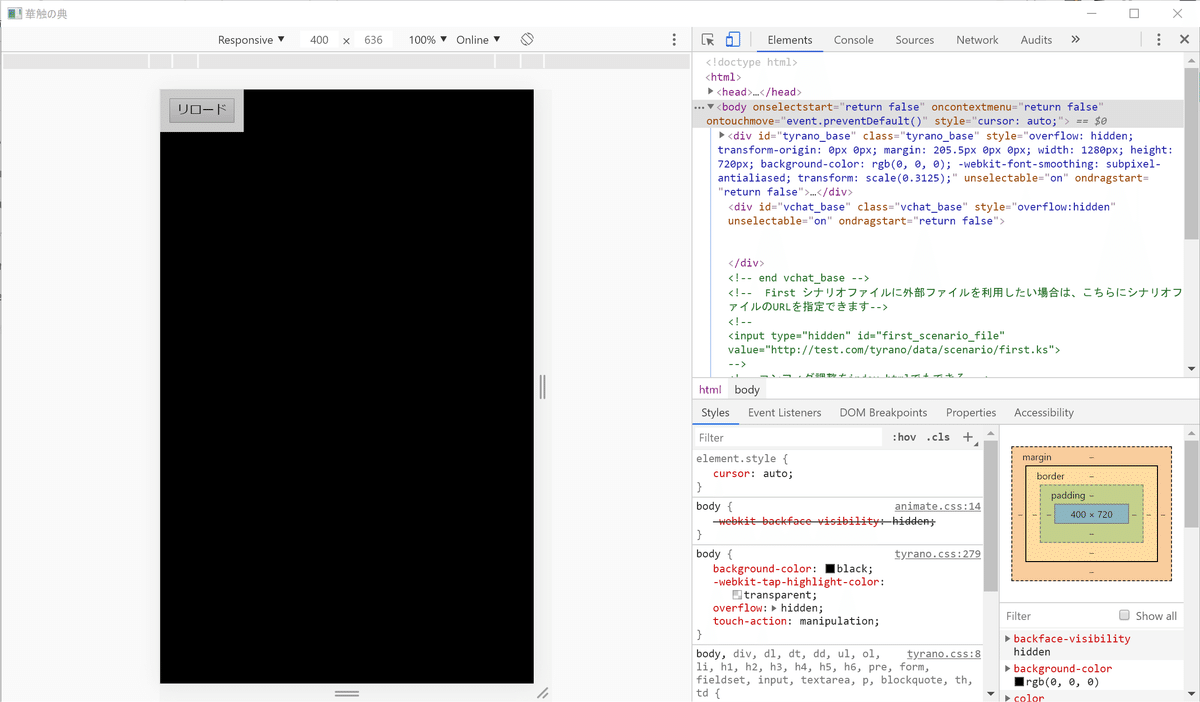Click the end vchat_base comment line
Image resolution: width=1200 pixels, height=702 pixels.
798,278
